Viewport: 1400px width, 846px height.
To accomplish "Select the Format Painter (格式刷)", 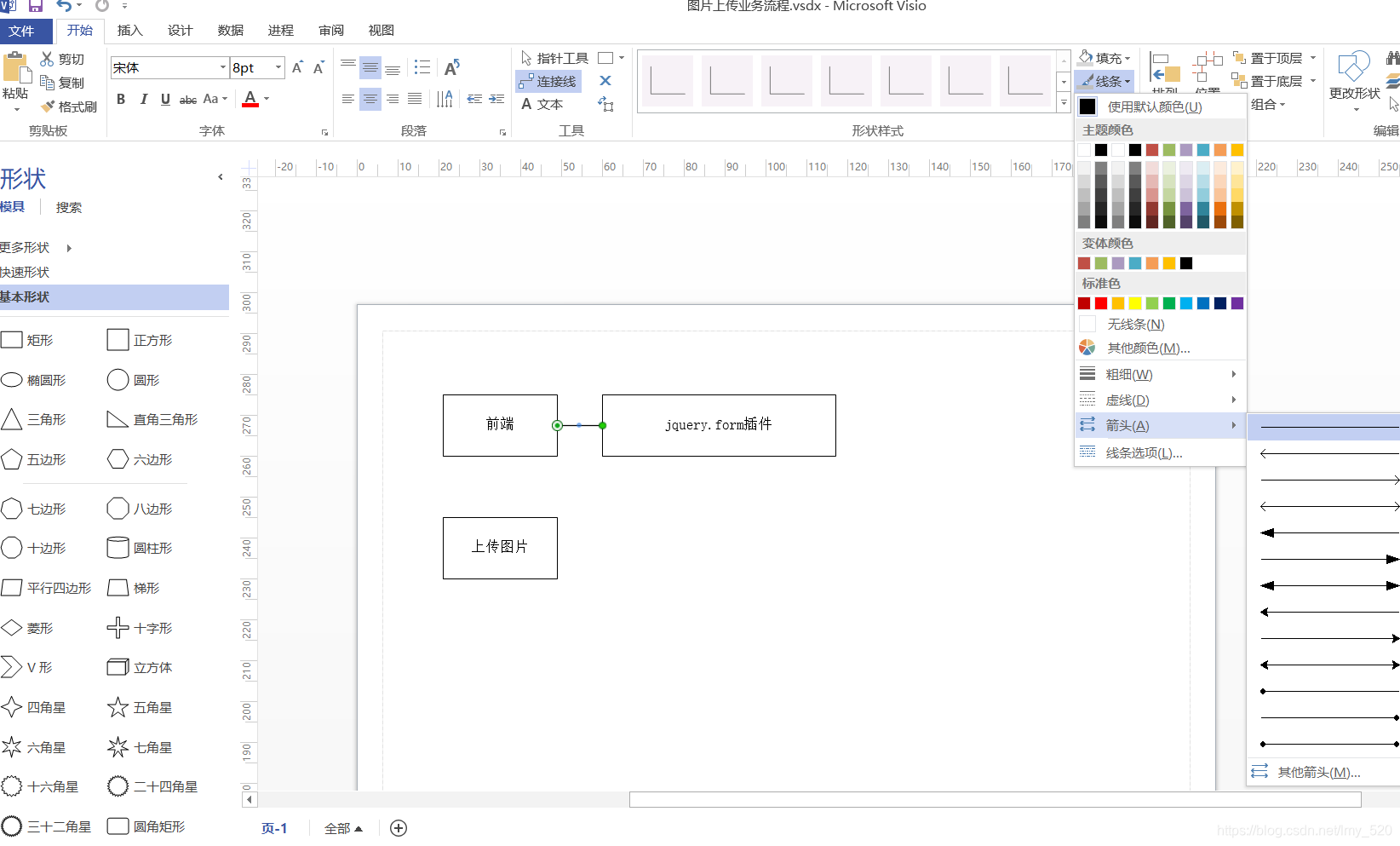I will point(69,106).
